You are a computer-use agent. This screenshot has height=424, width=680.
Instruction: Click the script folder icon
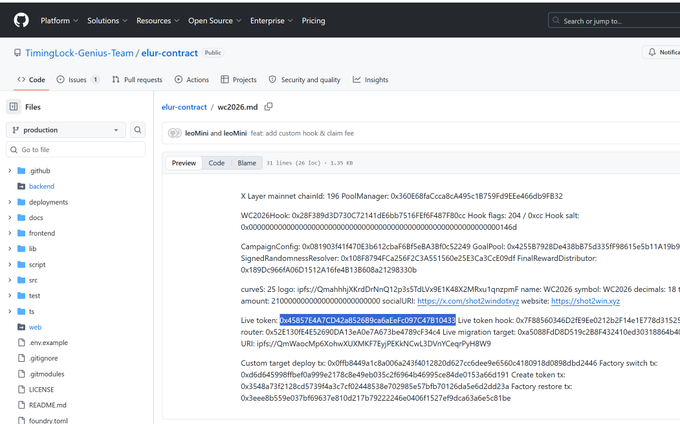(21, 264)
